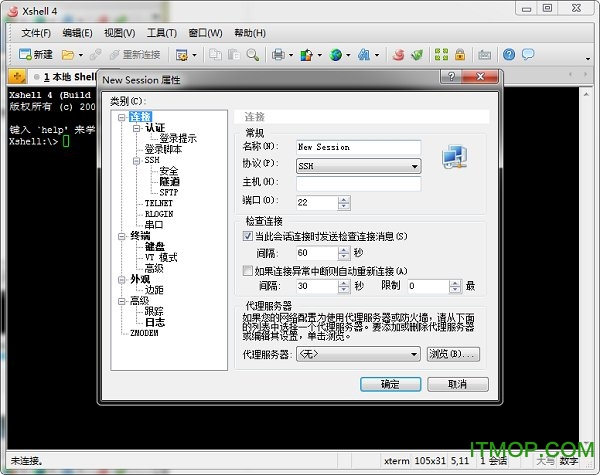Click the copy icon in toolbar
Viewport: 600px width, 475px height.
click(215, 55)
